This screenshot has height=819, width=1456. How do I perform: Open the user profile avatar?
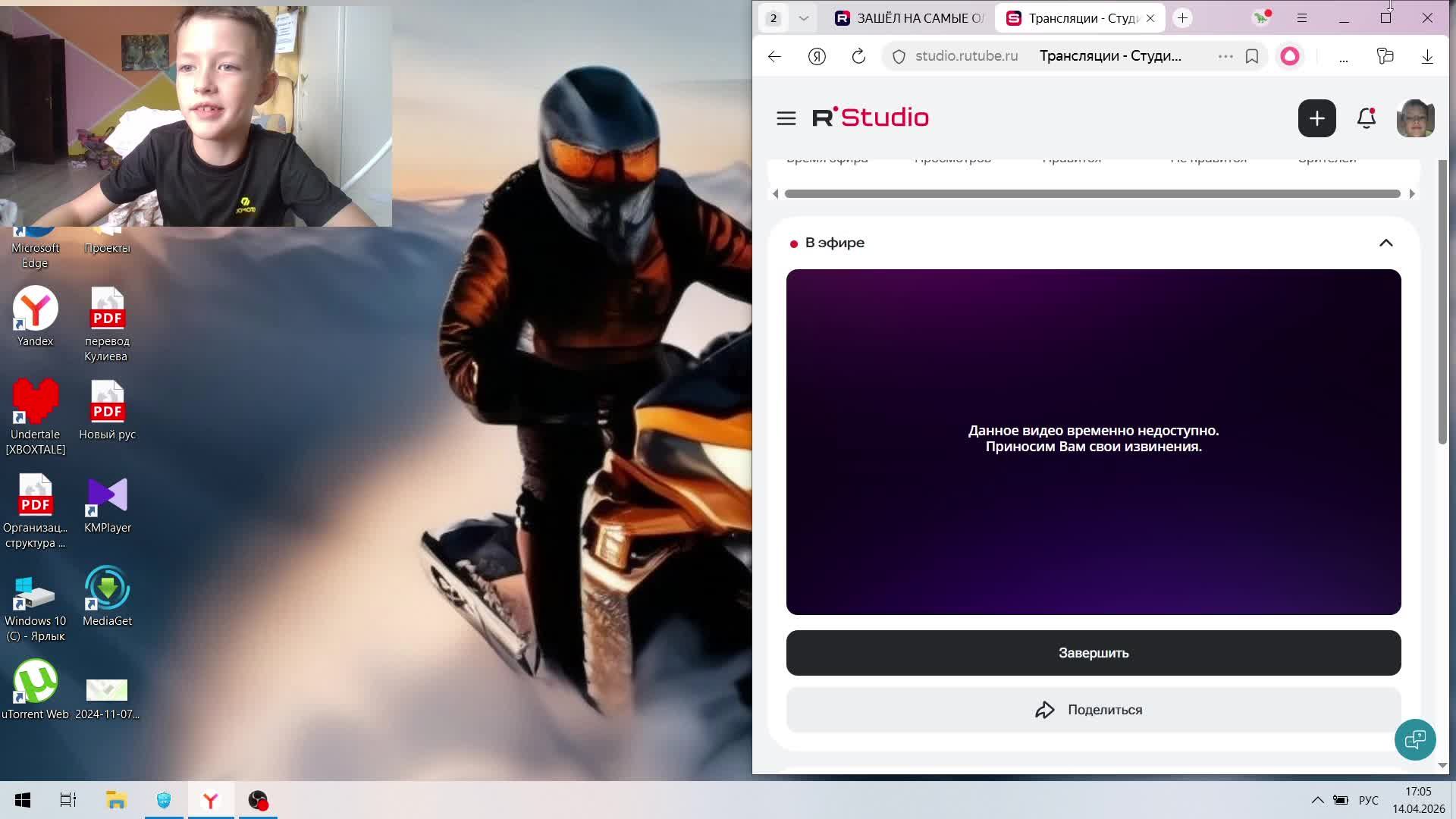(x=1414, y=118)
